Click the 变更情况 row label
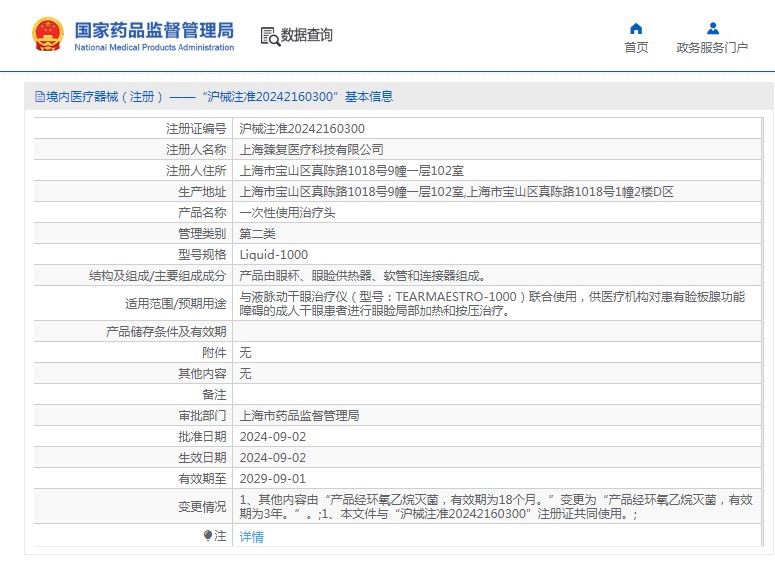 [202, 507]
